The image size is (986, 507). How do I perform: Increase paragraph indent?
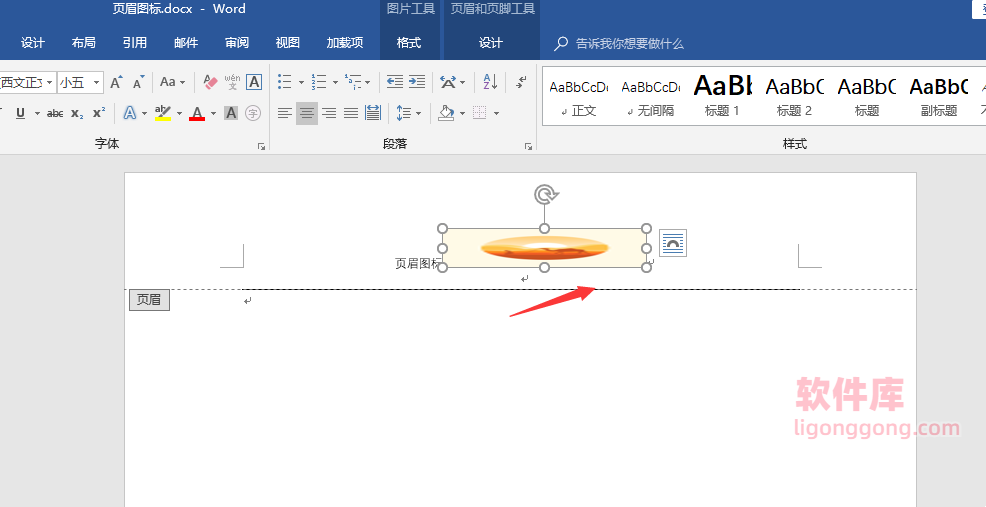417,82
